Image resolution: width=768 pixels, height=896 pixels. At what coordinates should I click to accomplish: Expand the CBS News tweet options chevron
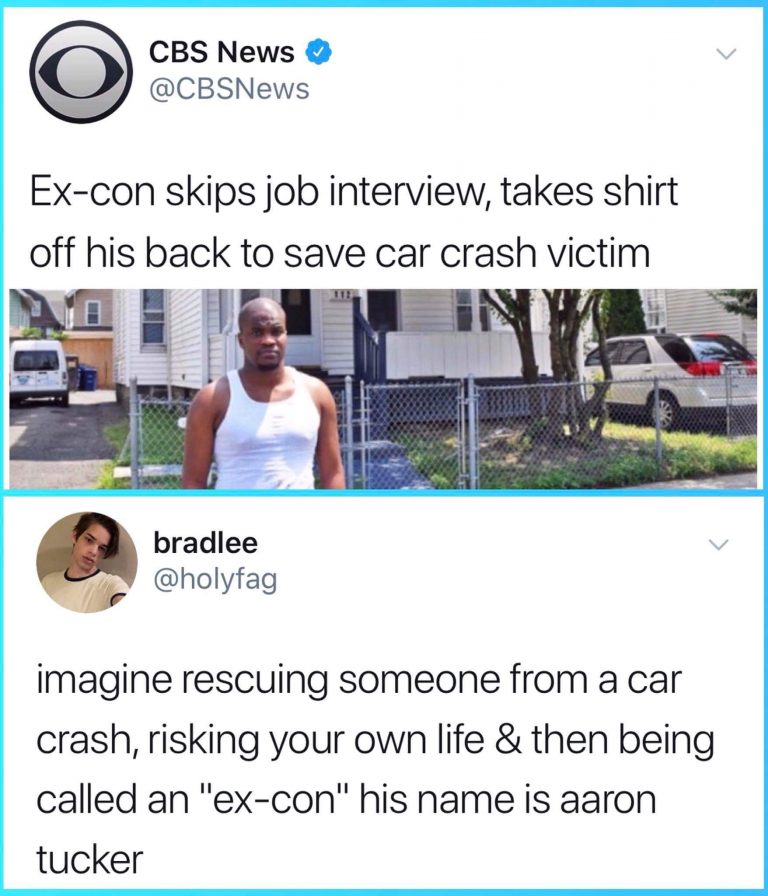[x=727, y=54]
